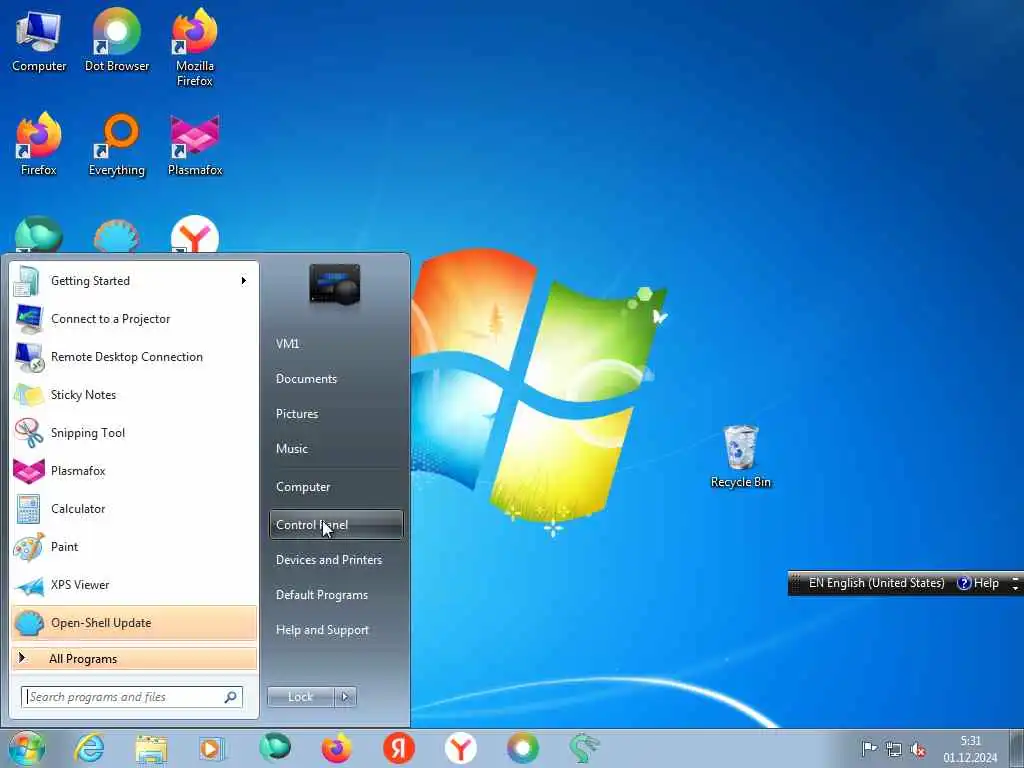Click the Lock button
Image resolution: width=1024 pixels, height=768 pixels.
point(300,697)
